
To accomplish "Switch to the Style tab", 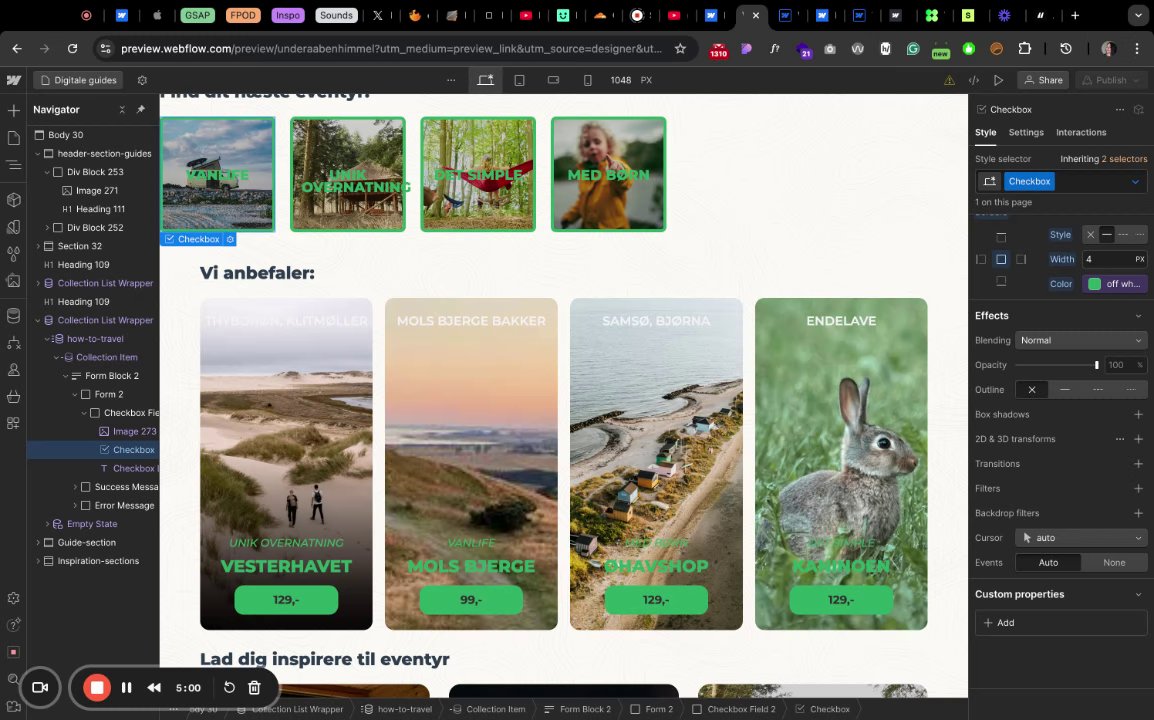I will 985,133.
